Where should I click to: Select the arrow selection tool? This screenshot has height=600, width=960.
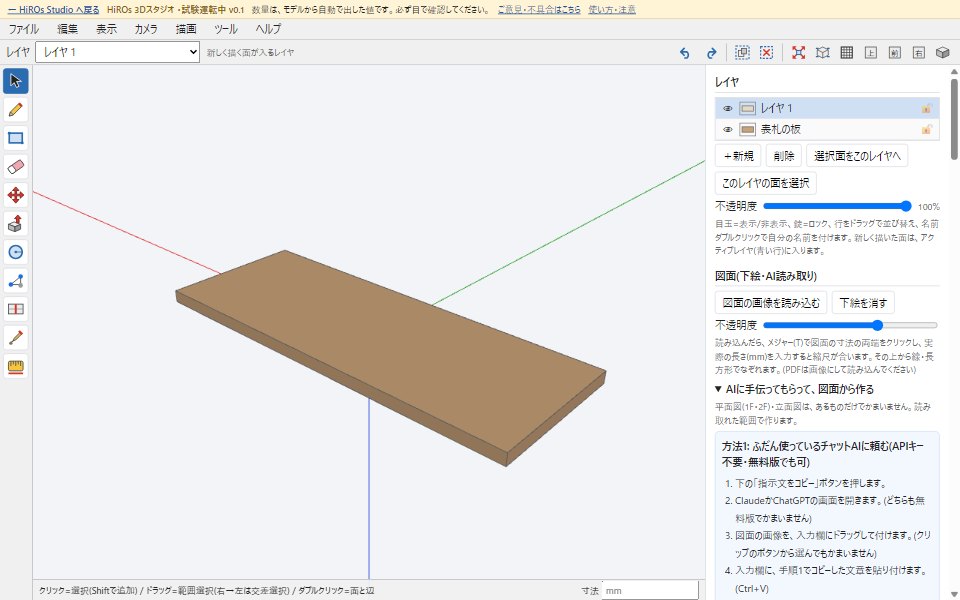tap(16, 81)
